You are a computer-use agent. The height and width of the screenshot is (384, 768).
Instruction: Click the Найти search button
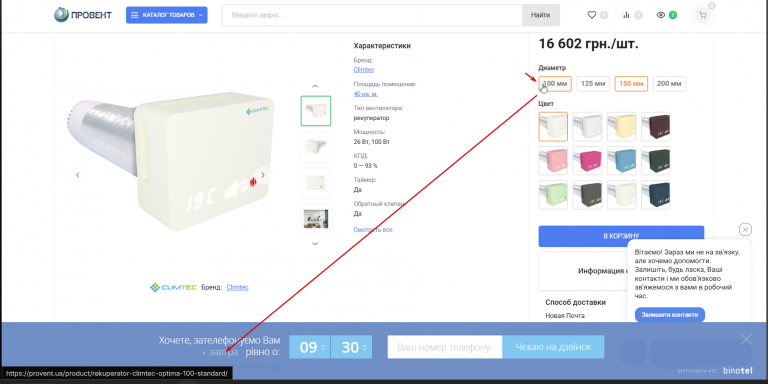(541, 15)
